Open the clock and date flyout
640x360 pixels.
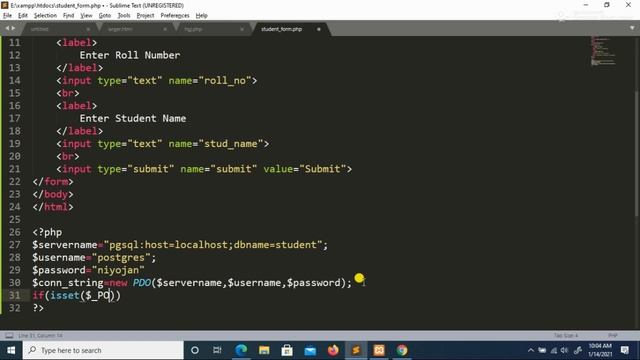[x=600, y=350]
